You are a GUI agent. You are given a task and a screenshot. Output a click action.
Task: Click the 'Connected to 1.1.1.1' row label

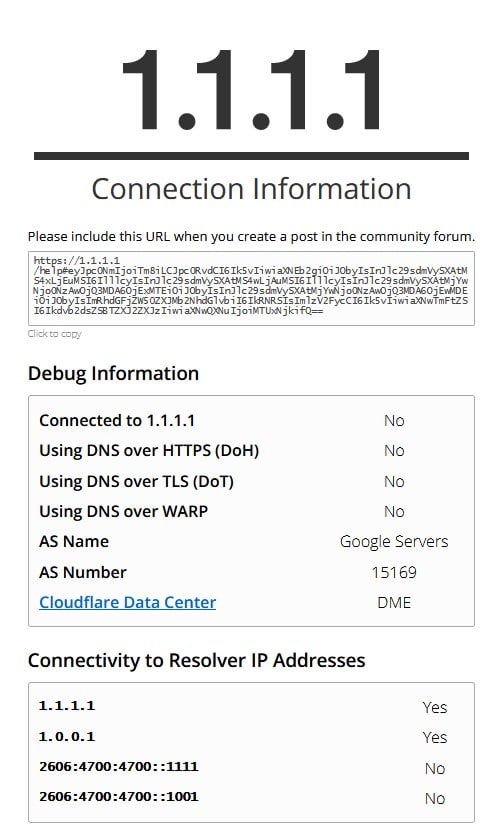(x=117, y=420)
